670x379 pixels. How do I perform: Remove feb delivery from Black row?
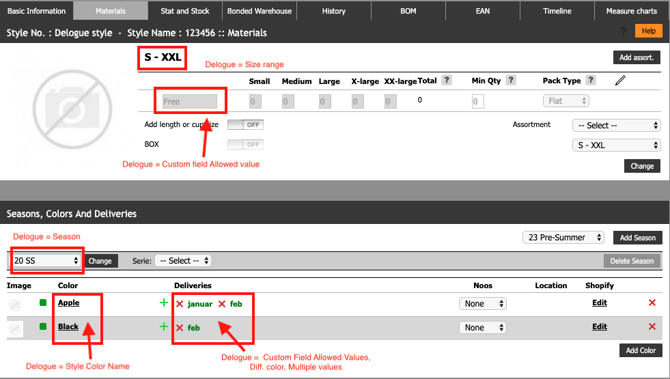pos(179,328)
